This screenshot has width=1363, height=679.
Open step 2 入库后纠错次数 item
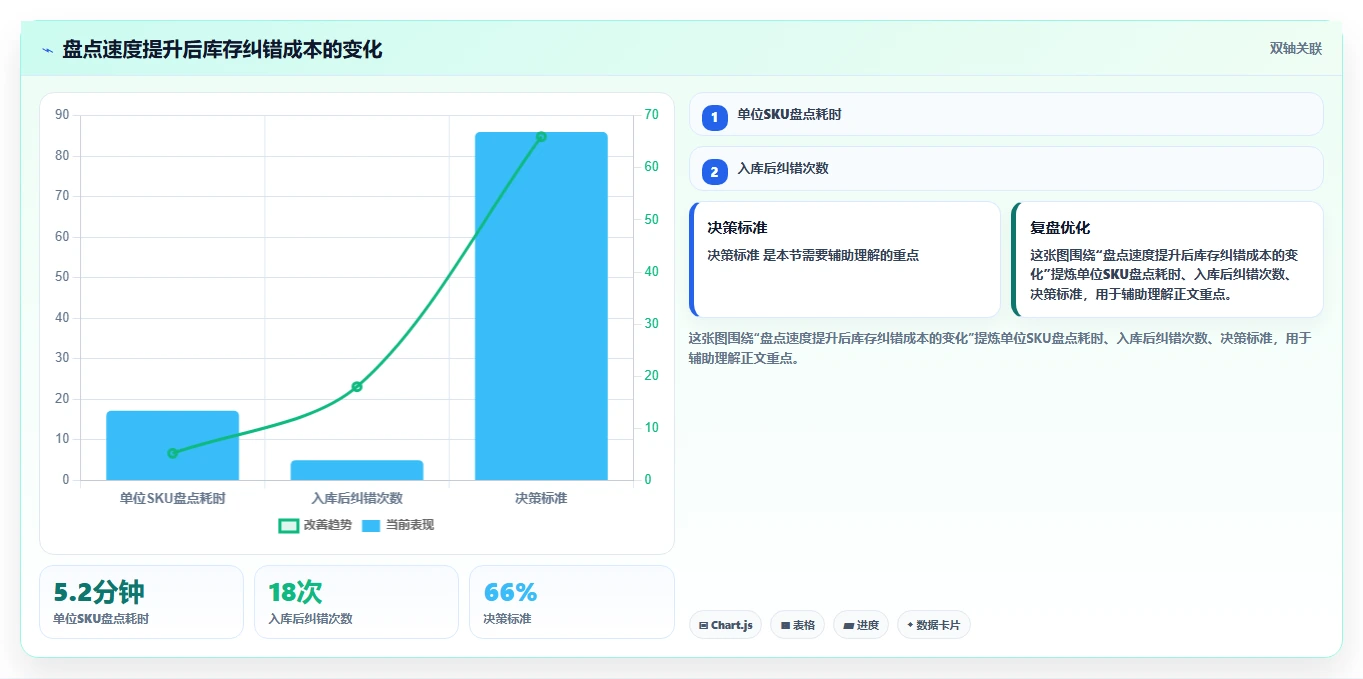click(x=1006, y=168)
